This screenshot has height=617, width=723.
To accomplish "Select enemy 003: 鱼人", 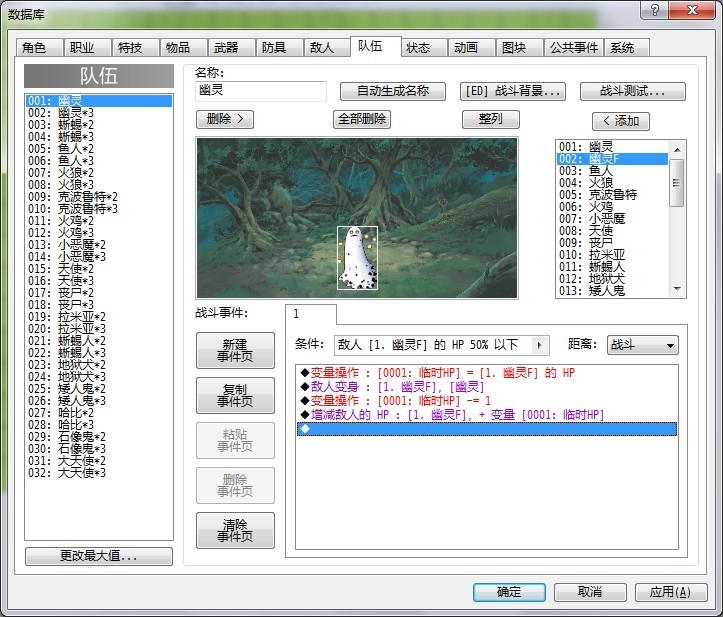I will tap(612, 171).
